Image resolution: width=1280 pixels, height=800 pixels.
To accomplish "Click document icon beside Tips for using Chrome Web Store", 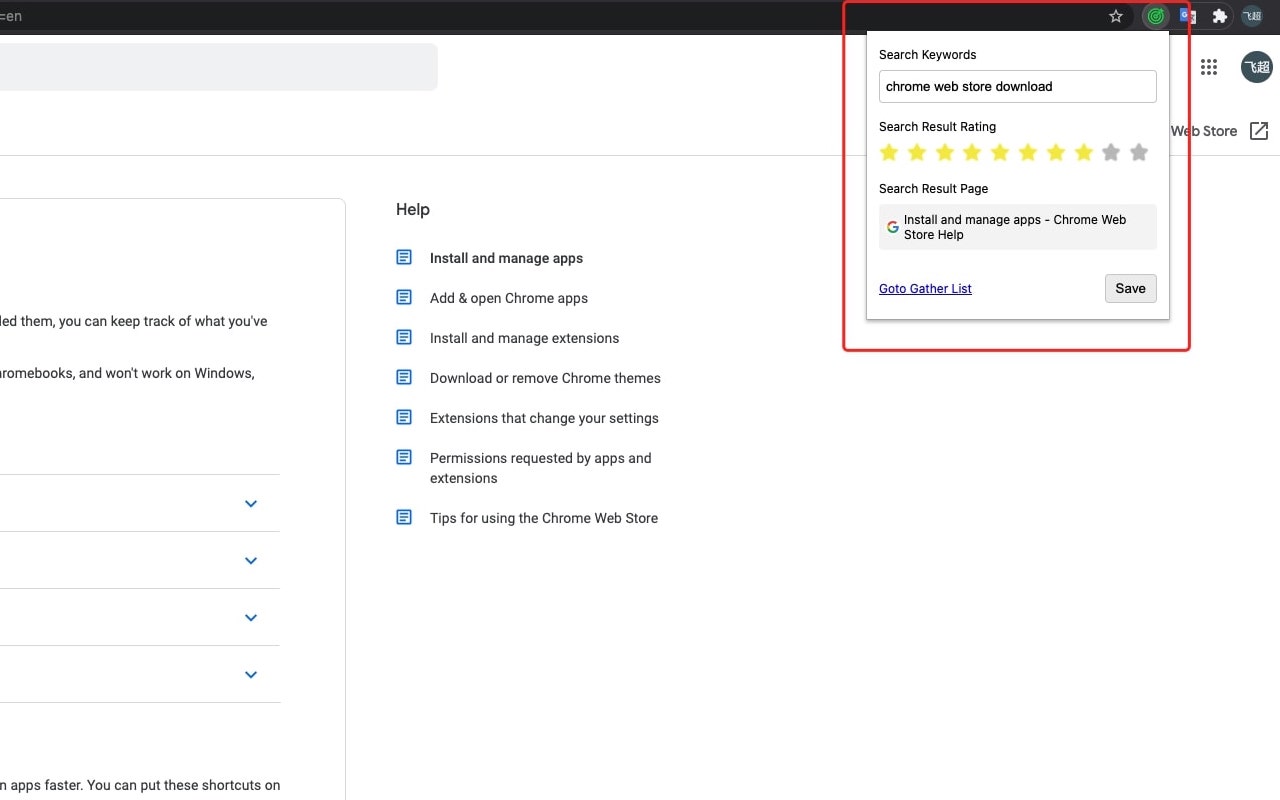I will [x=404, y=517].
